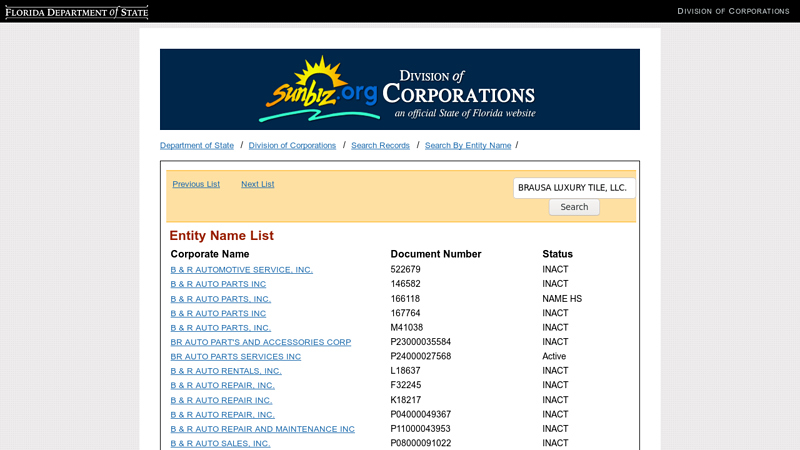Focus the entity name search field
Screen dimensions: 800x450
tap(574, 188)
